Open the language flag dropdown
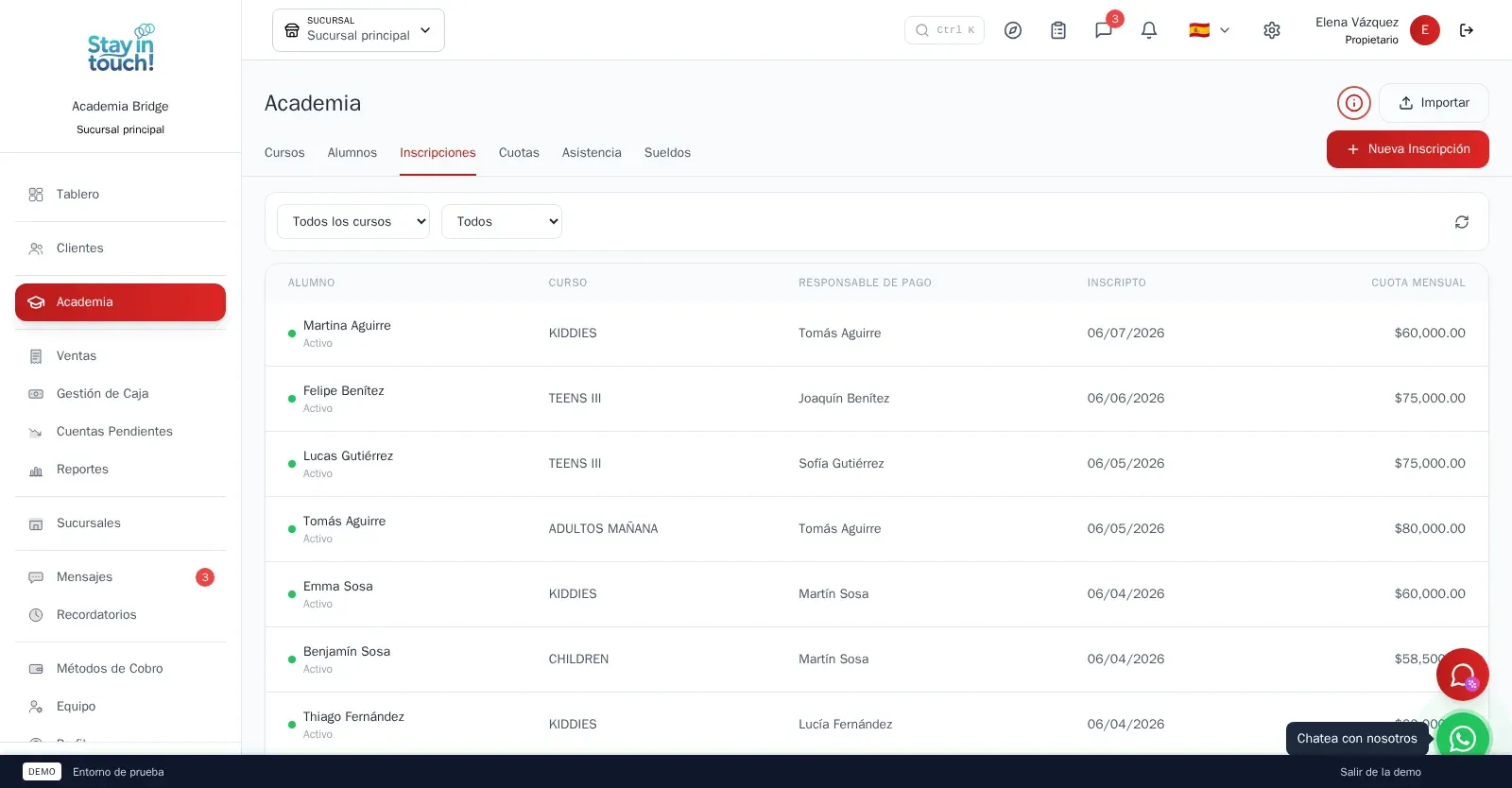Image resolution: width=1512 pixels, height=788 pixels. click(x=1210, y=30)
